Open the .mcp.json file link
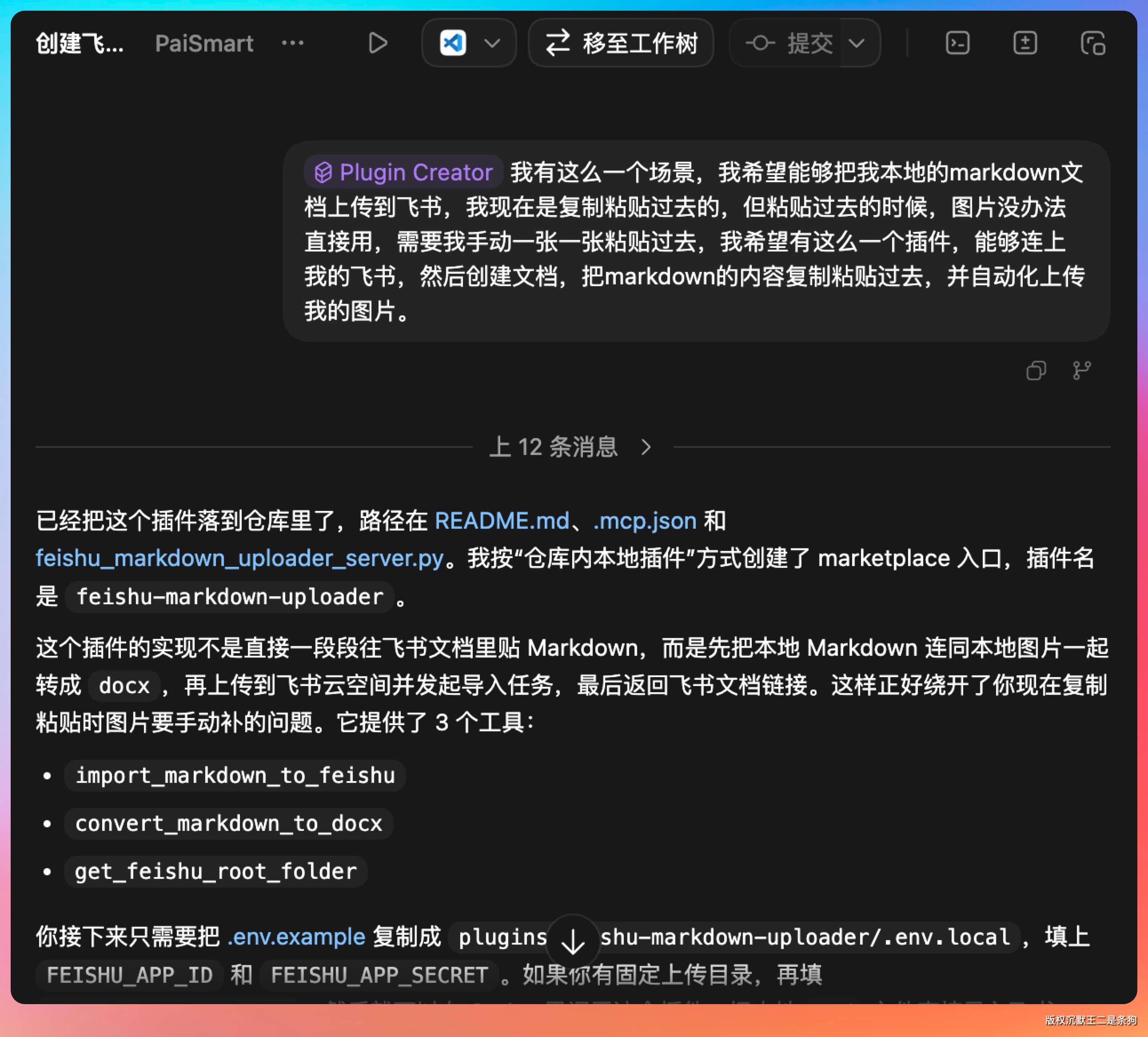The width and height of the screenshot is (1148, 1037). (645, 521)
